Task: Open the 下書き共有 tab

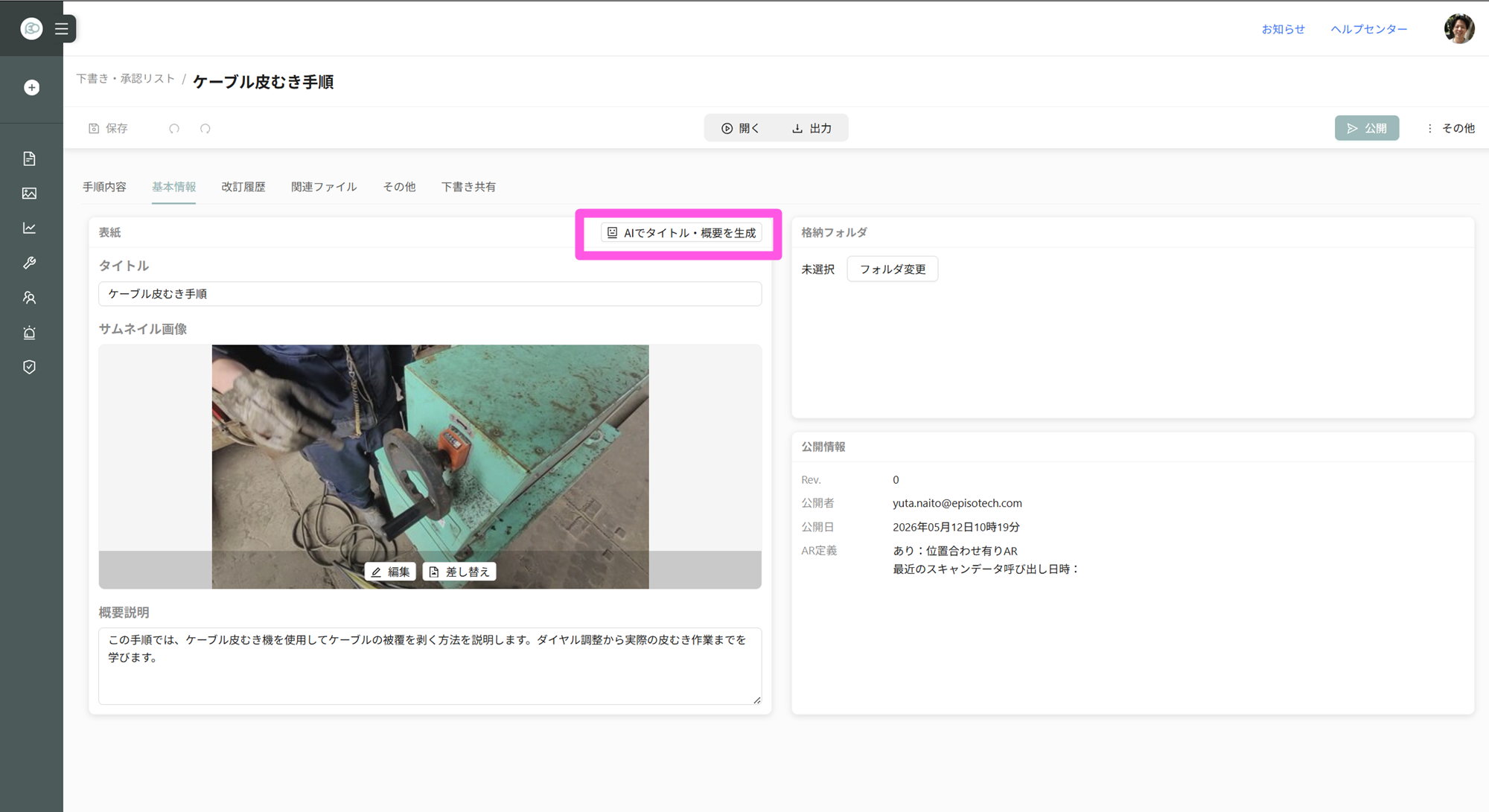Action: (x=468, y=187)
